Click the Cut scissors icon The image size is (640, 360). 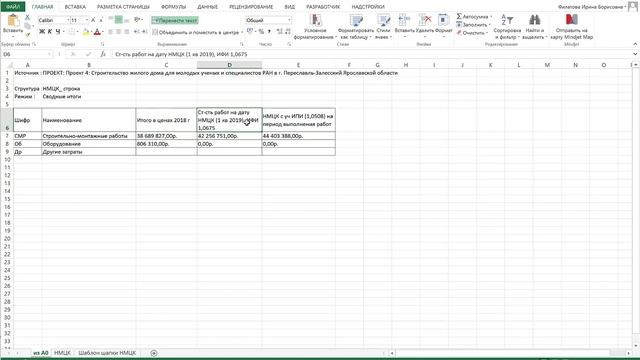coord(27,17)
